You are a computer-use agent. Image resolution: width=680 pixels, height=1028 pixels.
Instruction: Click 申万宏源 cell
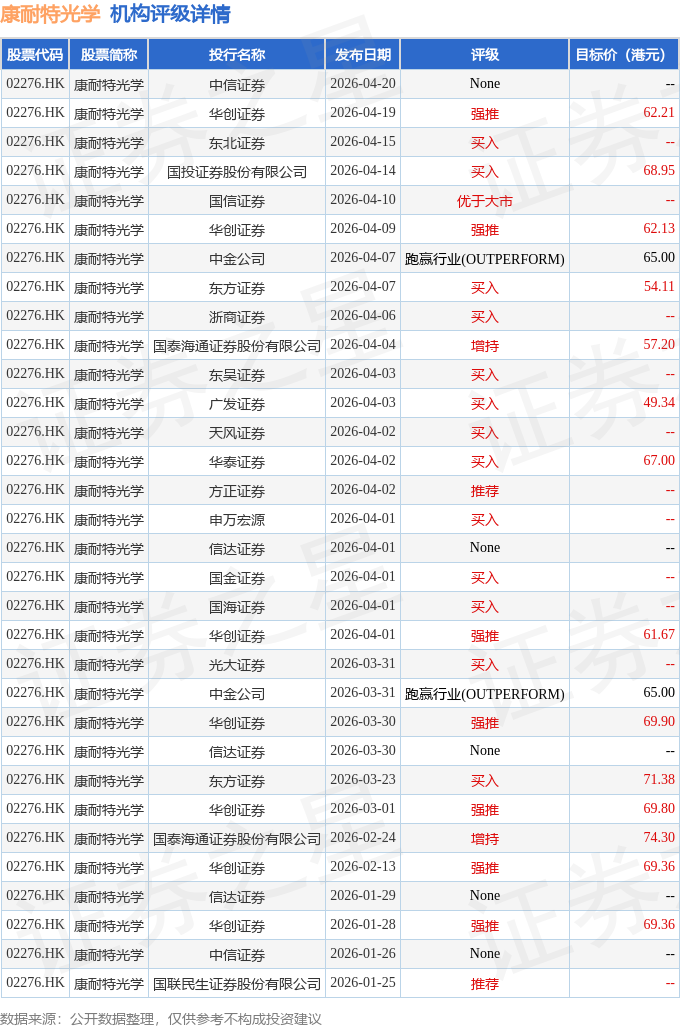237,520
